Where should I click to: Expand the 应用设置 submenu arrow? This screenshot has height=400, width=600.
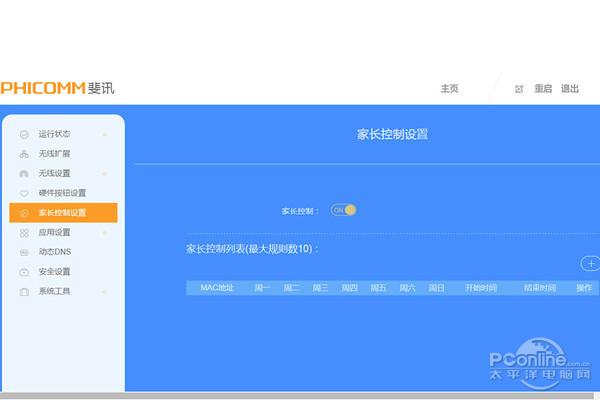104,233
